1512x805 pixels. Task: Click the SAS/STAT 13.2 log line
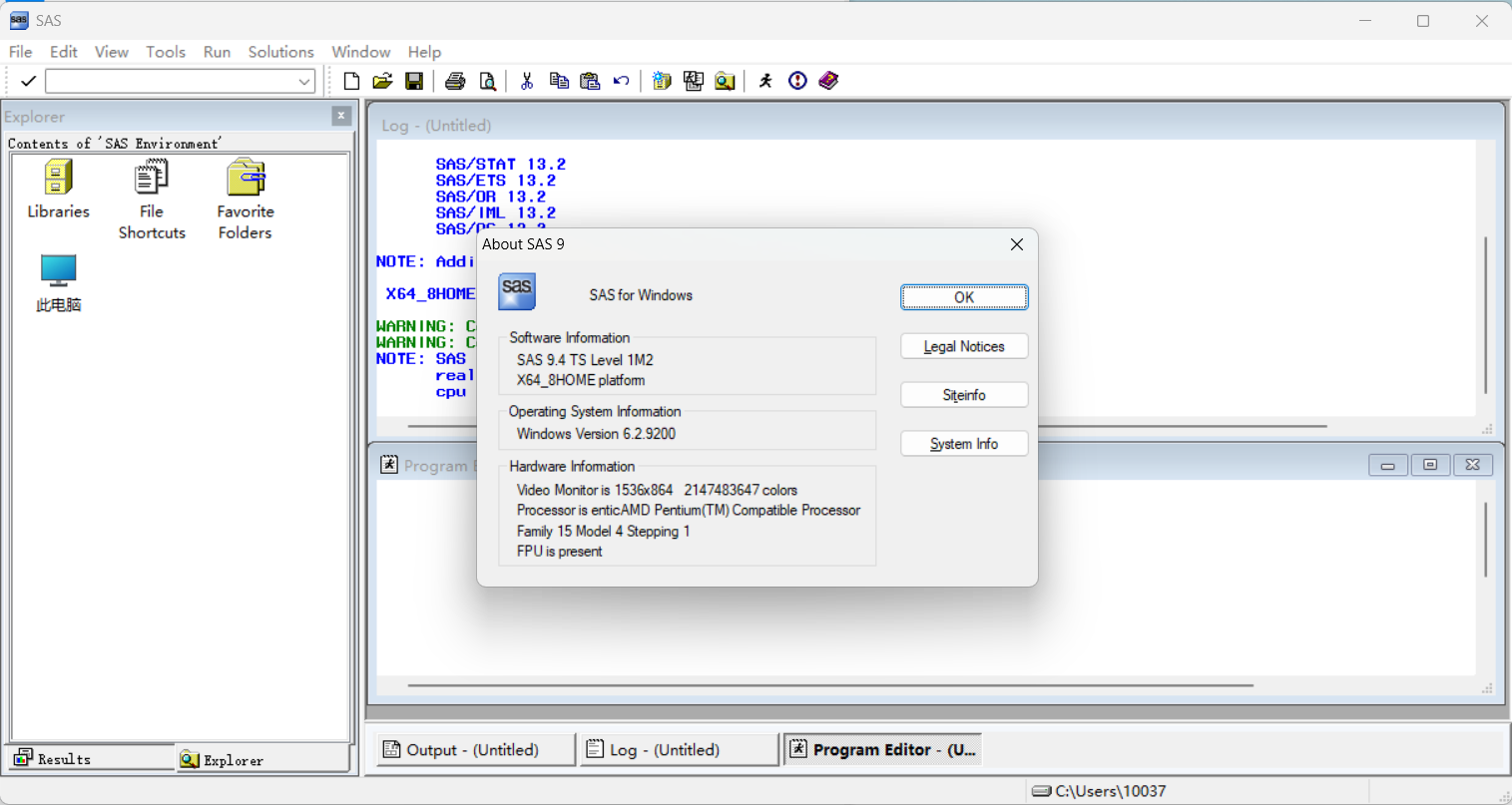(501, 165)
